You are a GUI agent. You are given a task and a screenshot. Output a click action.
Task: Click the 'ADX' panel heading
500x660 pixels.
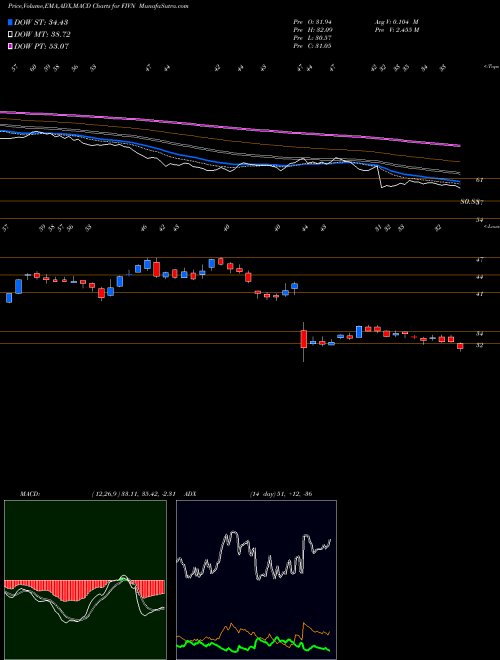click(x=190, y=494)
